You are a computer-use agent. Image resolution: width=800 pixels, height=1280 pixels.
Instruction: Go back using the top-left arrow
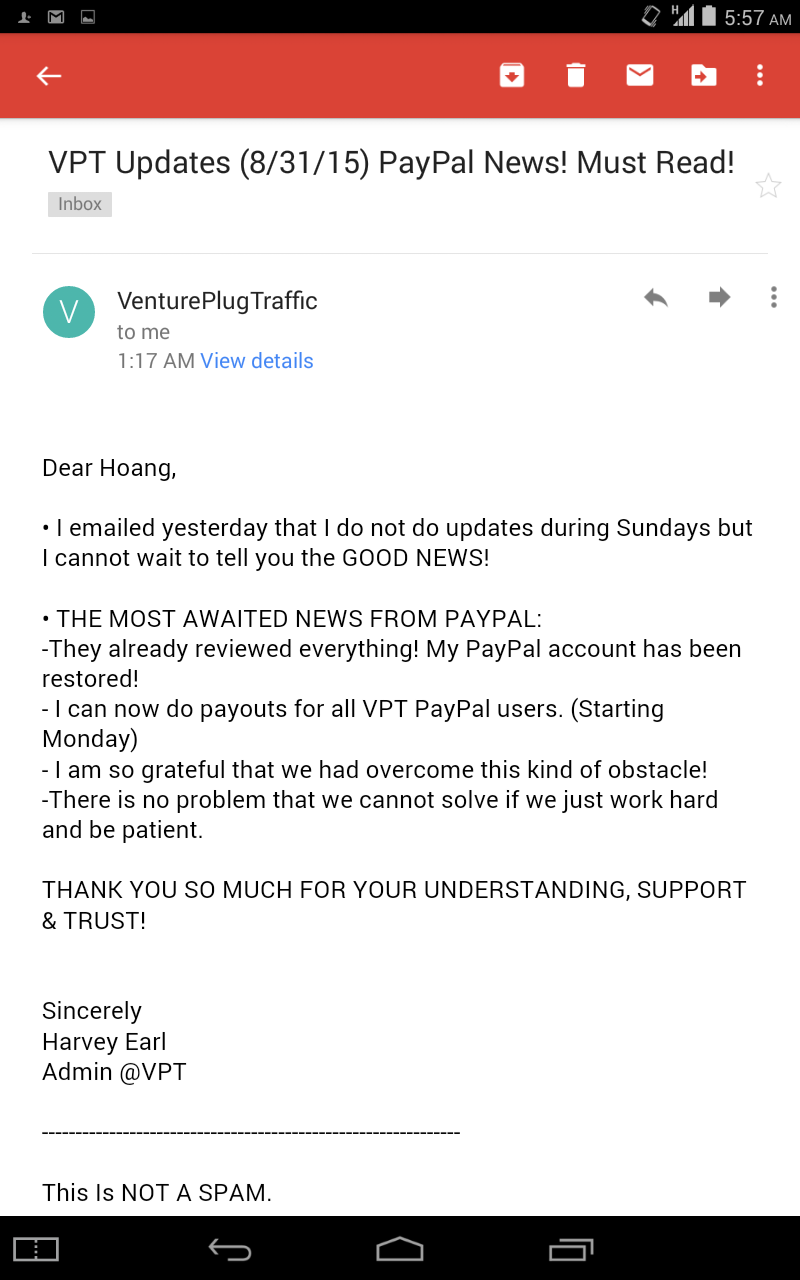(49, 76)
